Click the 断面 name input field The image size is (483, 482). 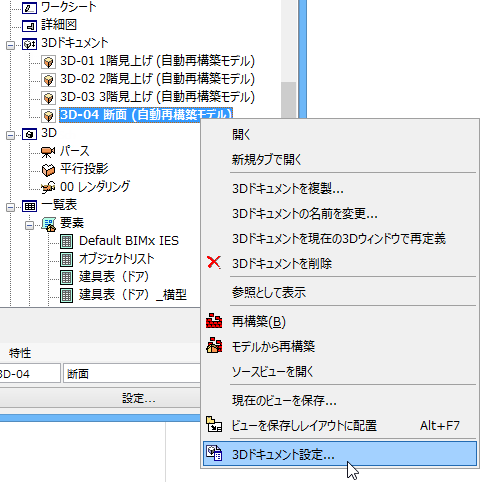[132, 373]
